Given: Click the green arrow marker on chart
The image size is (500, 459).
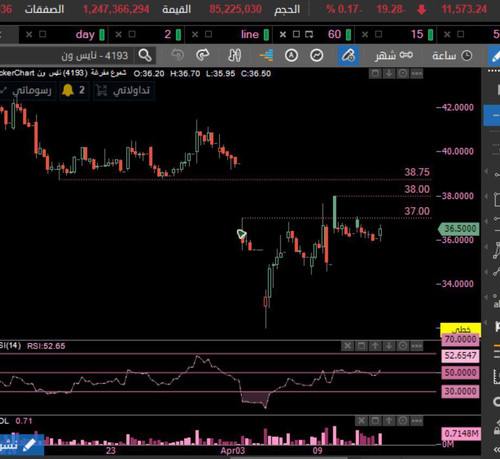Looking at the screenshot, I should coord(241,234).
